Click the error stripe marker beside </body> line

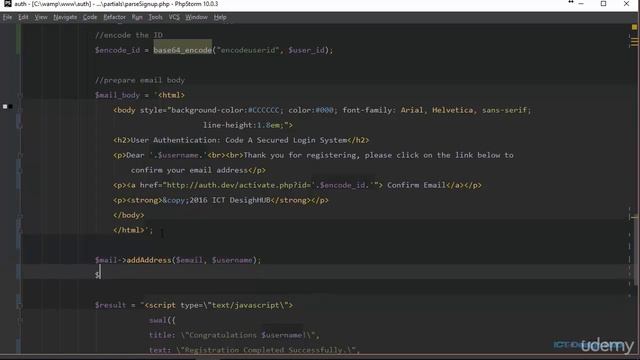click(x=634, y=217)
